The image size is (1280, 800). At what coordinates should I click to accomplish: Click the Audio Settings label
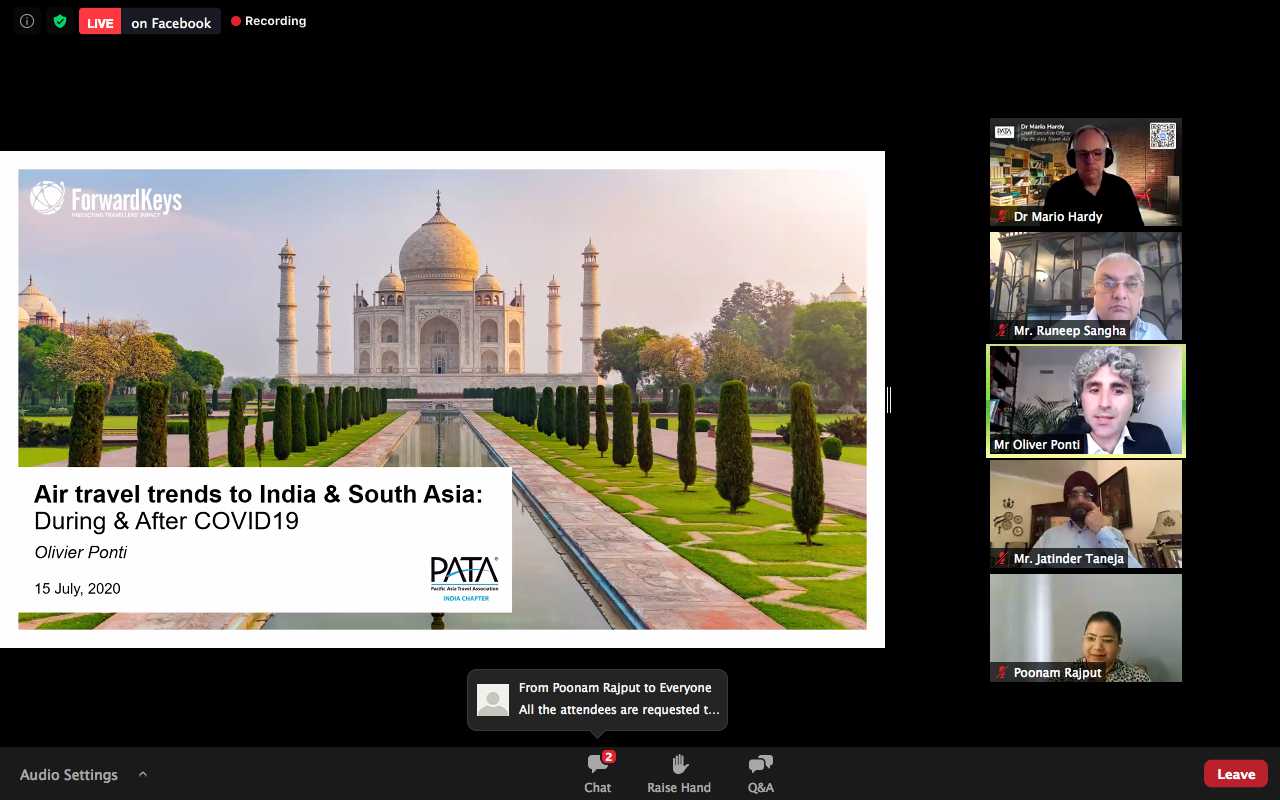coord(69,775)
